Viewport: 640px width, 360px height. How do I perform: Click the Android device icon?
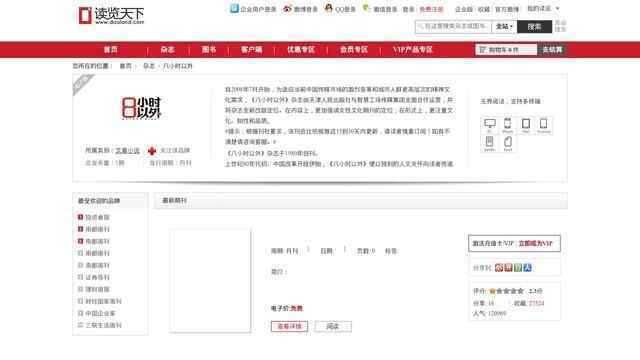point(543,124)
